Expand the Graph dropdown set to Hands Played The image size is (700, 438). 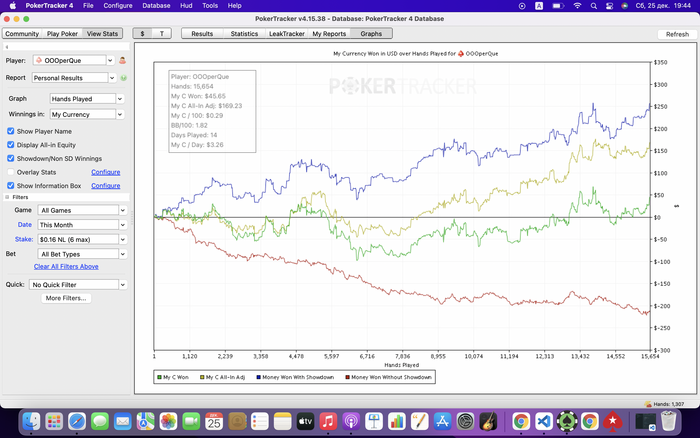pyautogui.click(x=87, y=99)
